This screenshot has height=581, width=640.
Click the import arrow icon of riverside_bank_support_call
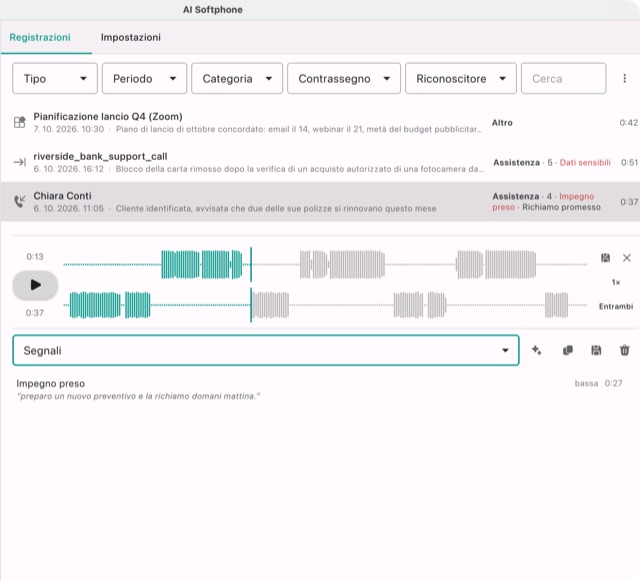tap(20, 163)
